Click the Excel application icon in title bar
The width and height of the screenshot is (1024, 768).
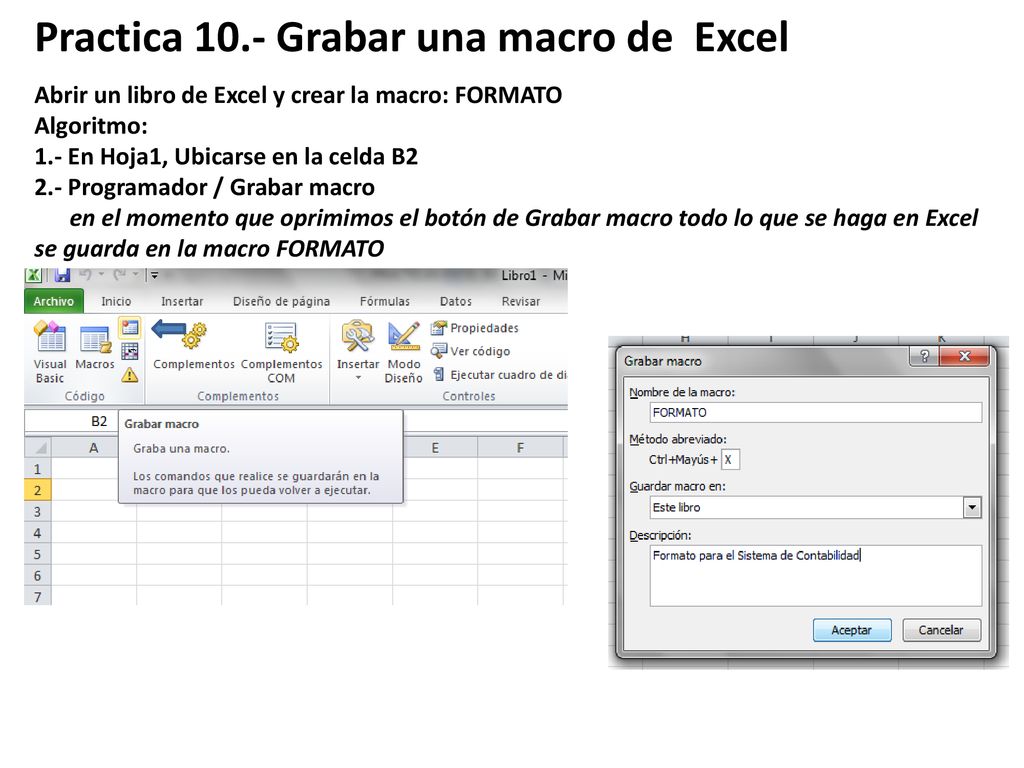[x=34, y=276]
